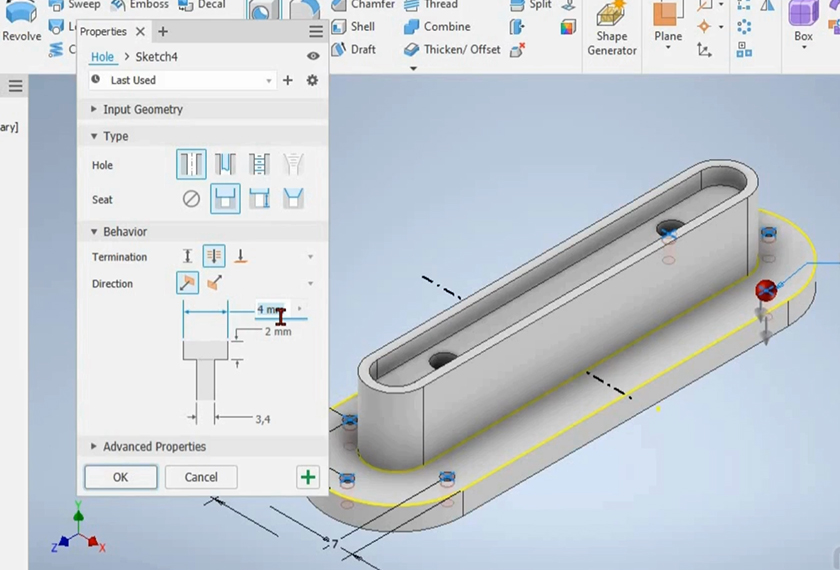Choose the tapped hole type icon
The width and height of the screenshot is (840, 570).
[x=259, y=165]
